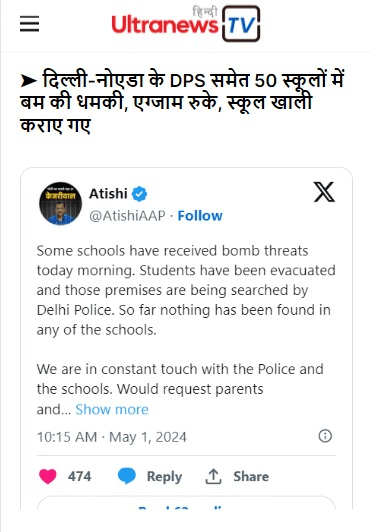Click the Ultranews TV logo
Viewport: 370px width, 532px height.
186,24
